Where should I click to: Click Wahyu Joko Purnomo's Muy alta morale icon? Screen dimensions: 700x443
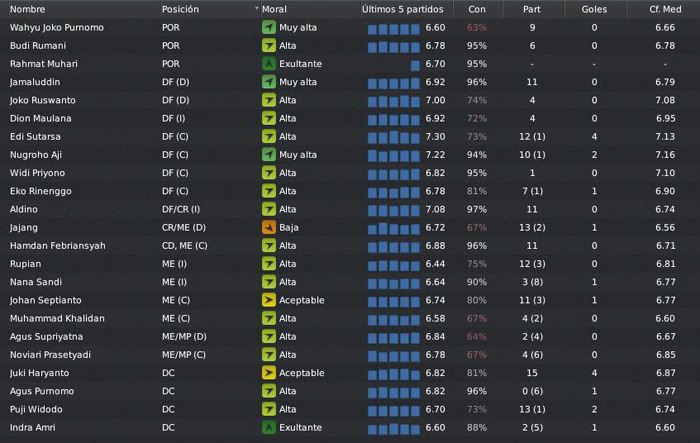pos(269,27)
